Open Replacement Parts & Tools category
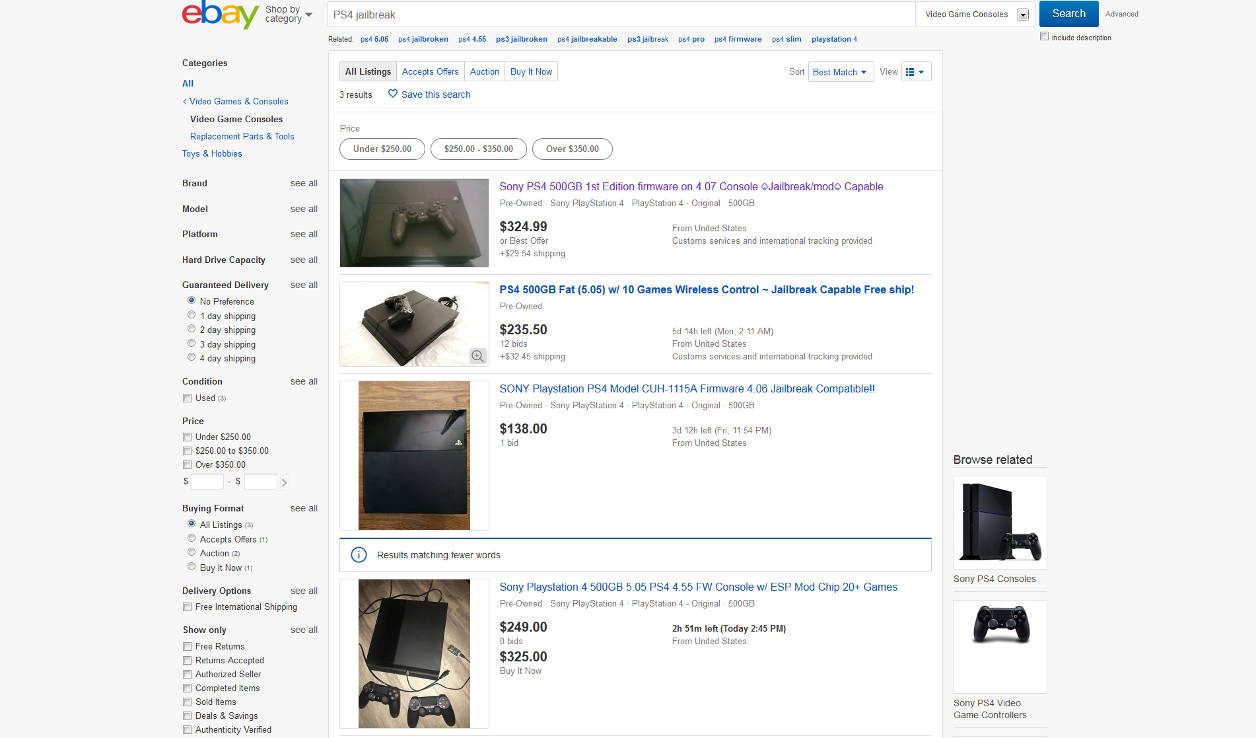The height and width of the screenshot is (738, 1256). pyautogui.click(x=242, y=136)
